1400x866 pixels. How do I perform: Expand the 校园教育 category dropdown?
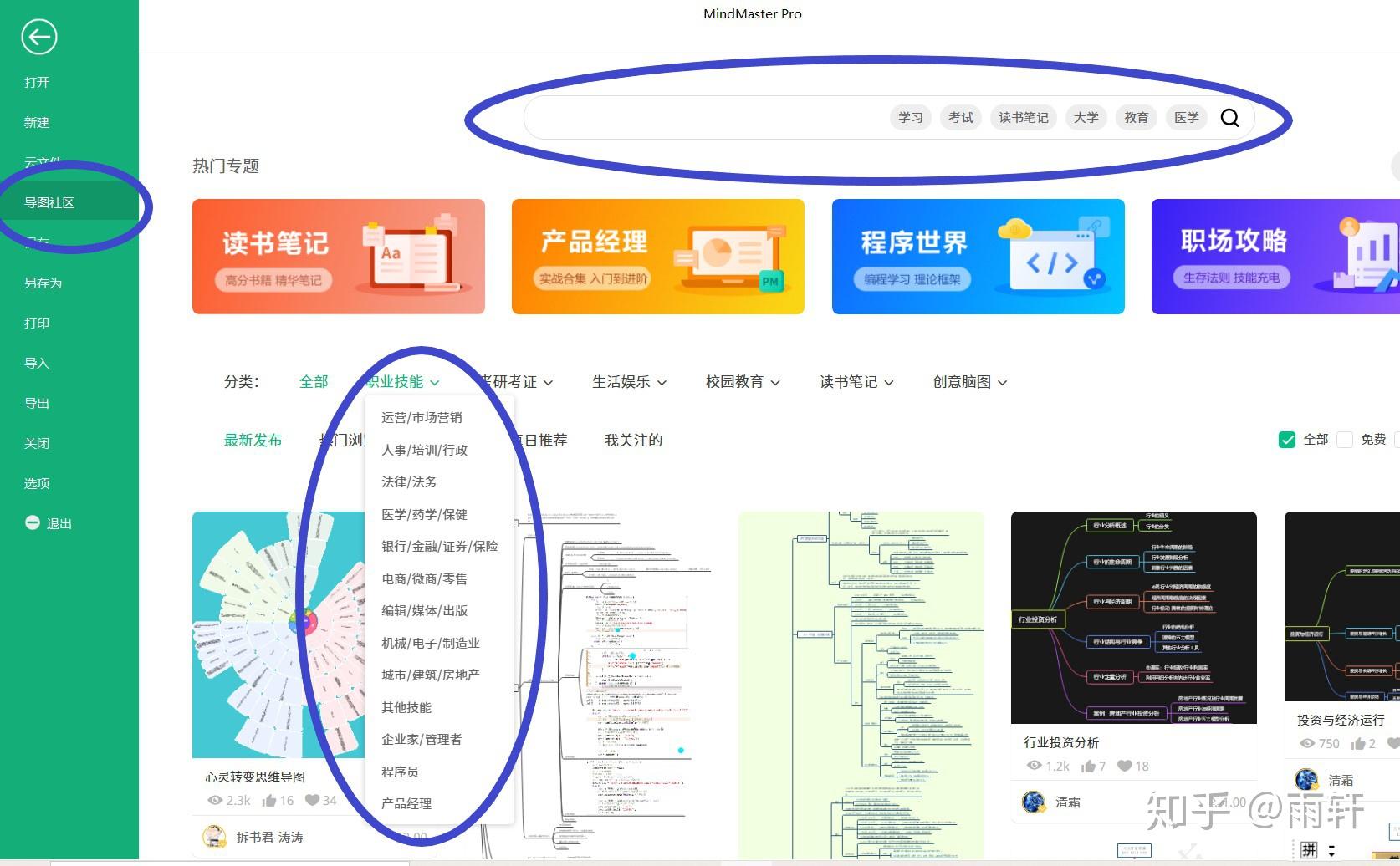click(x=743, y=382)
